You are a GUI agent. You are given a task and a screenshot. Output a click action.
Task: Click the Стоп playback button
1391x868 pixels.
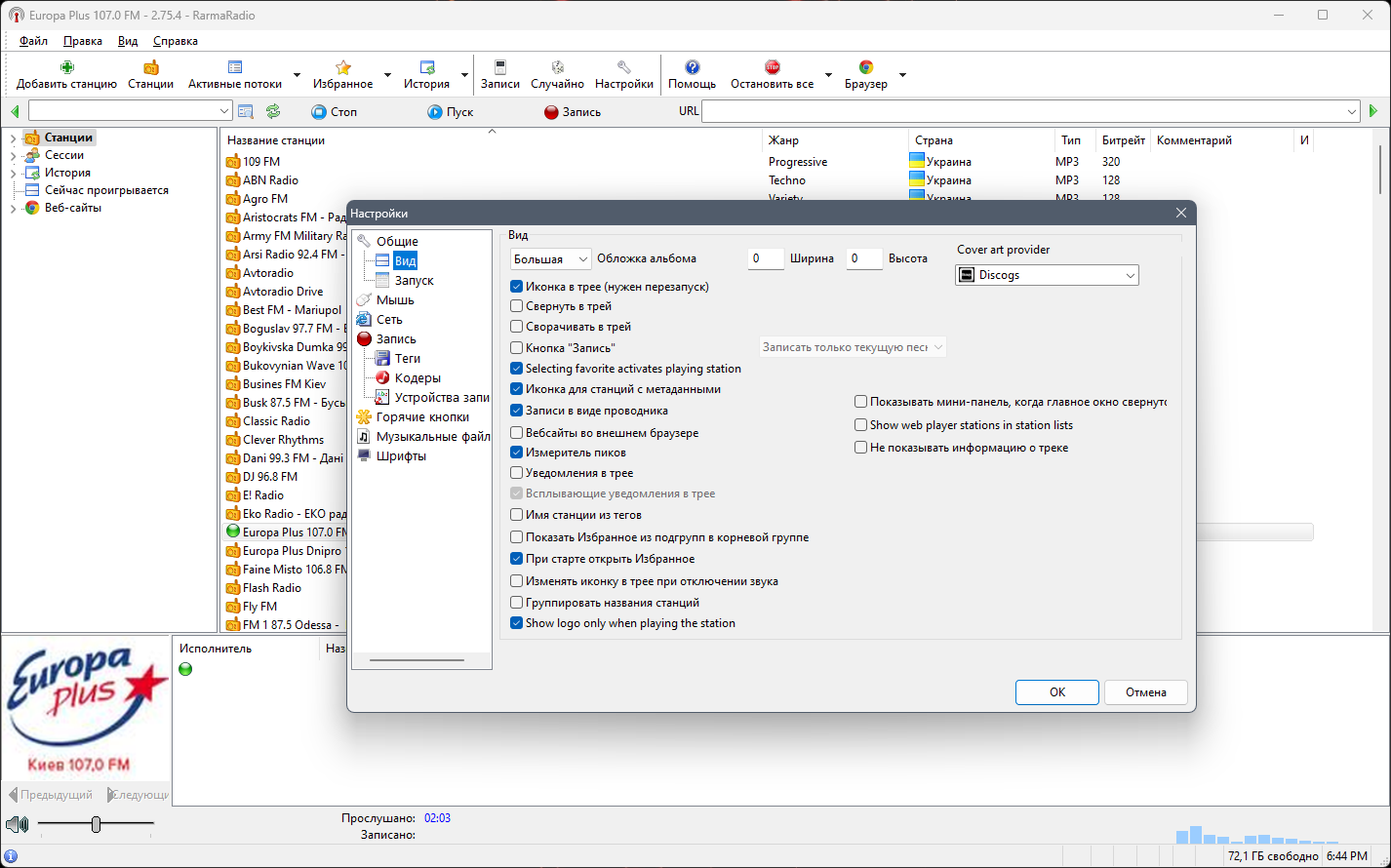point(335,112)
